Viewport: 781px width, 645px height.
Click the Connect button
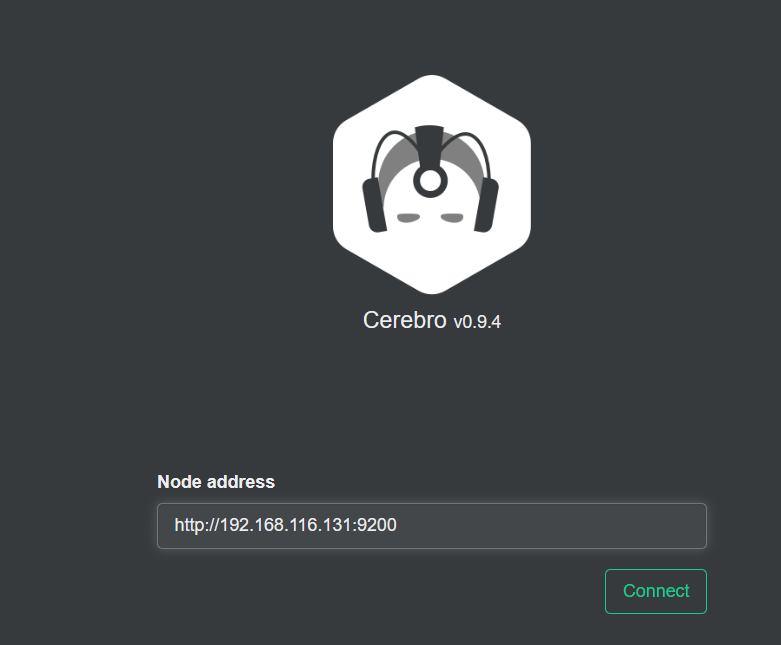(x=655, y=591)
